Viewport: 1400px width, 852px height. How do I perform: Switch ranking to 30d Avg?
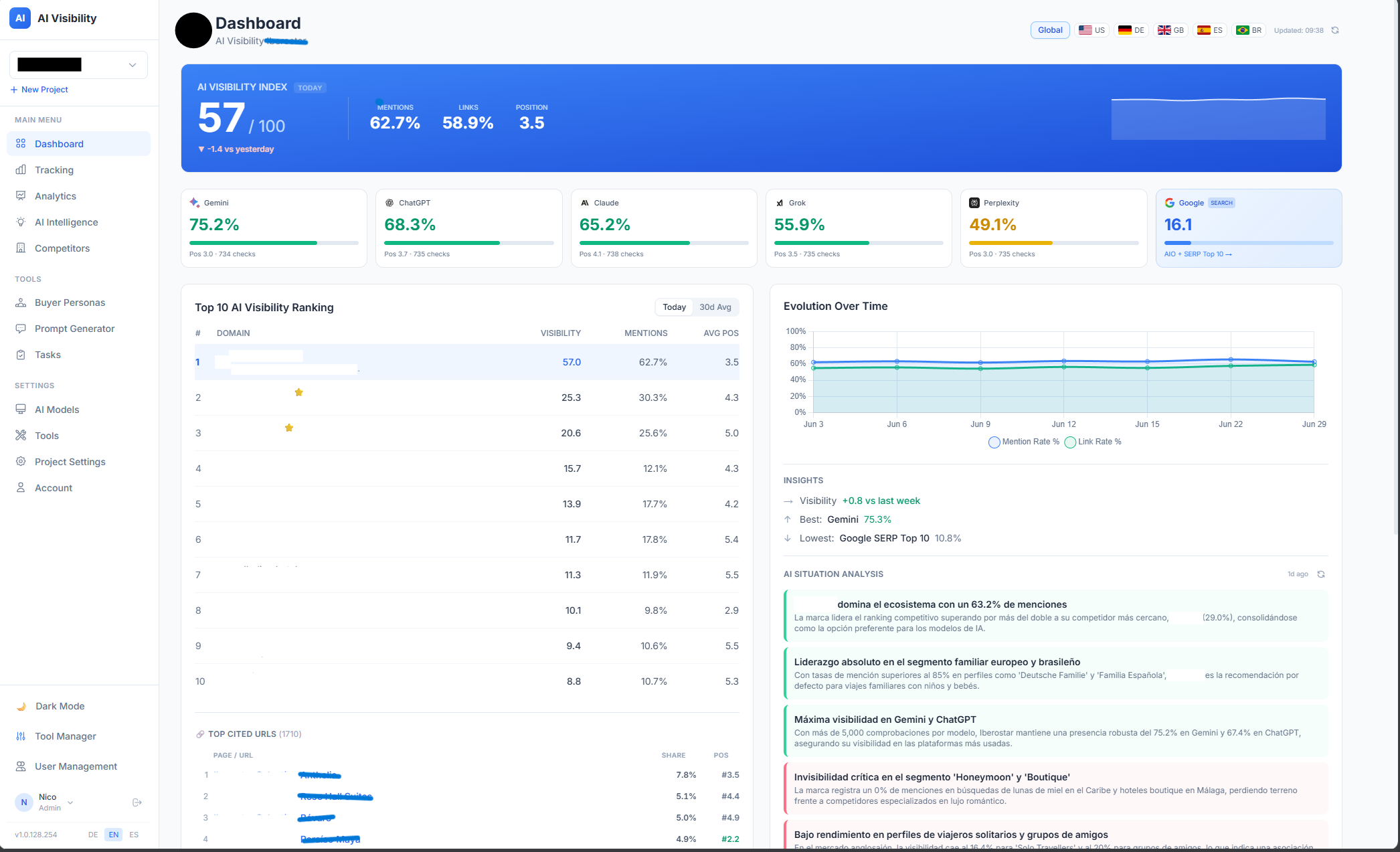[x=715, y=307]
